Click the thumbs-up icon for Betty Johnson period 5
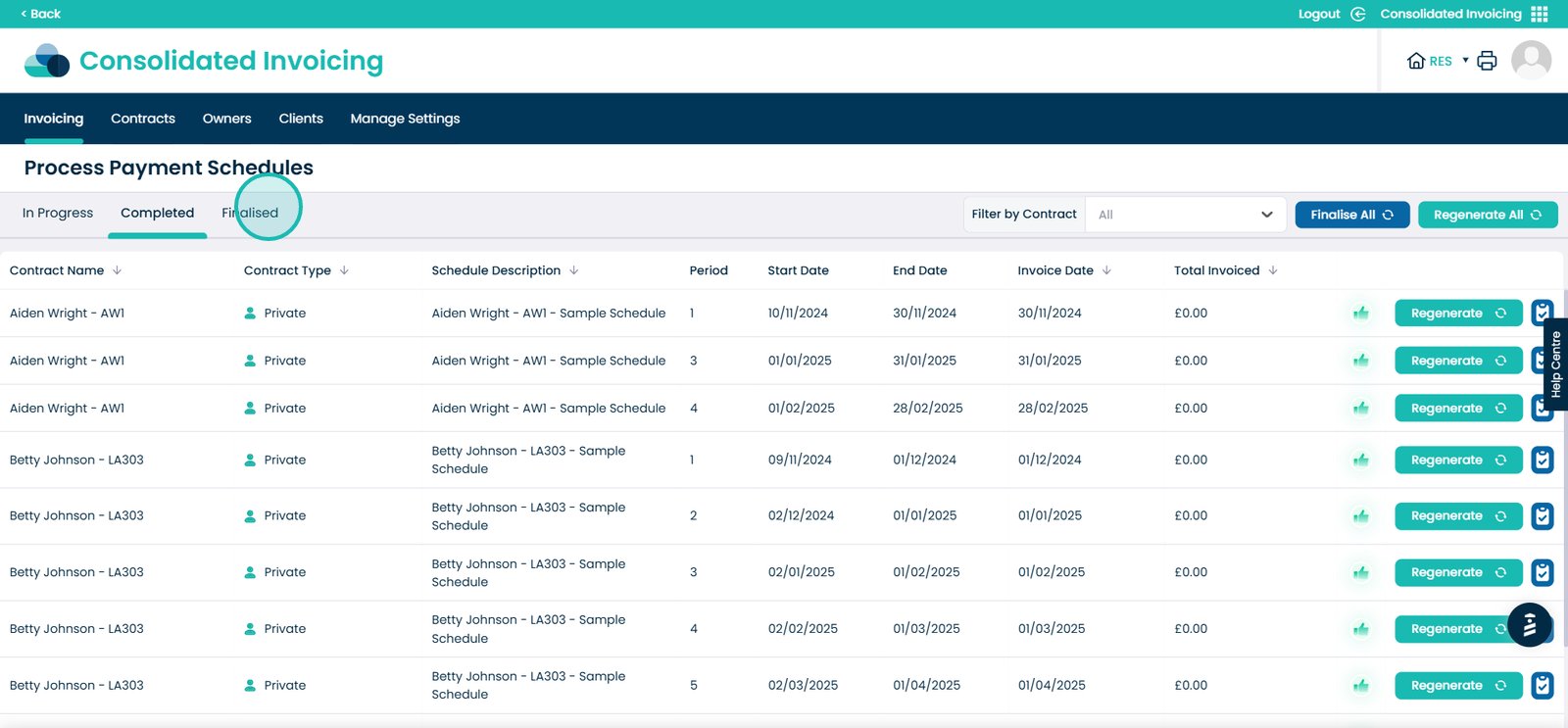Screen dimensions: 1568x728 pos(1361,686)
